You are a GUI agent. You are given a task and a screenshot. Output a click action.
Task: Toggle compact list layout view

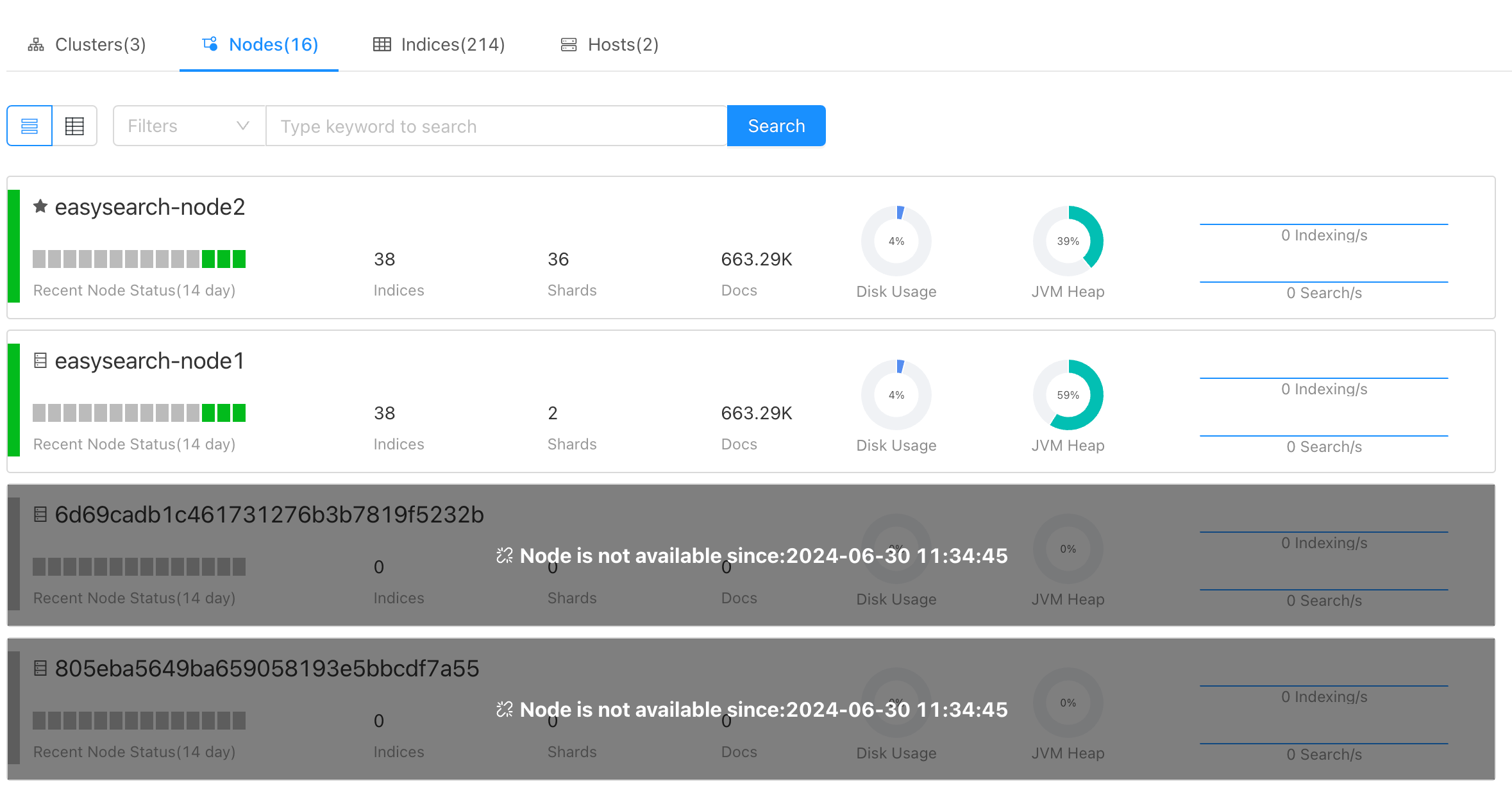[x=29, y=126]
